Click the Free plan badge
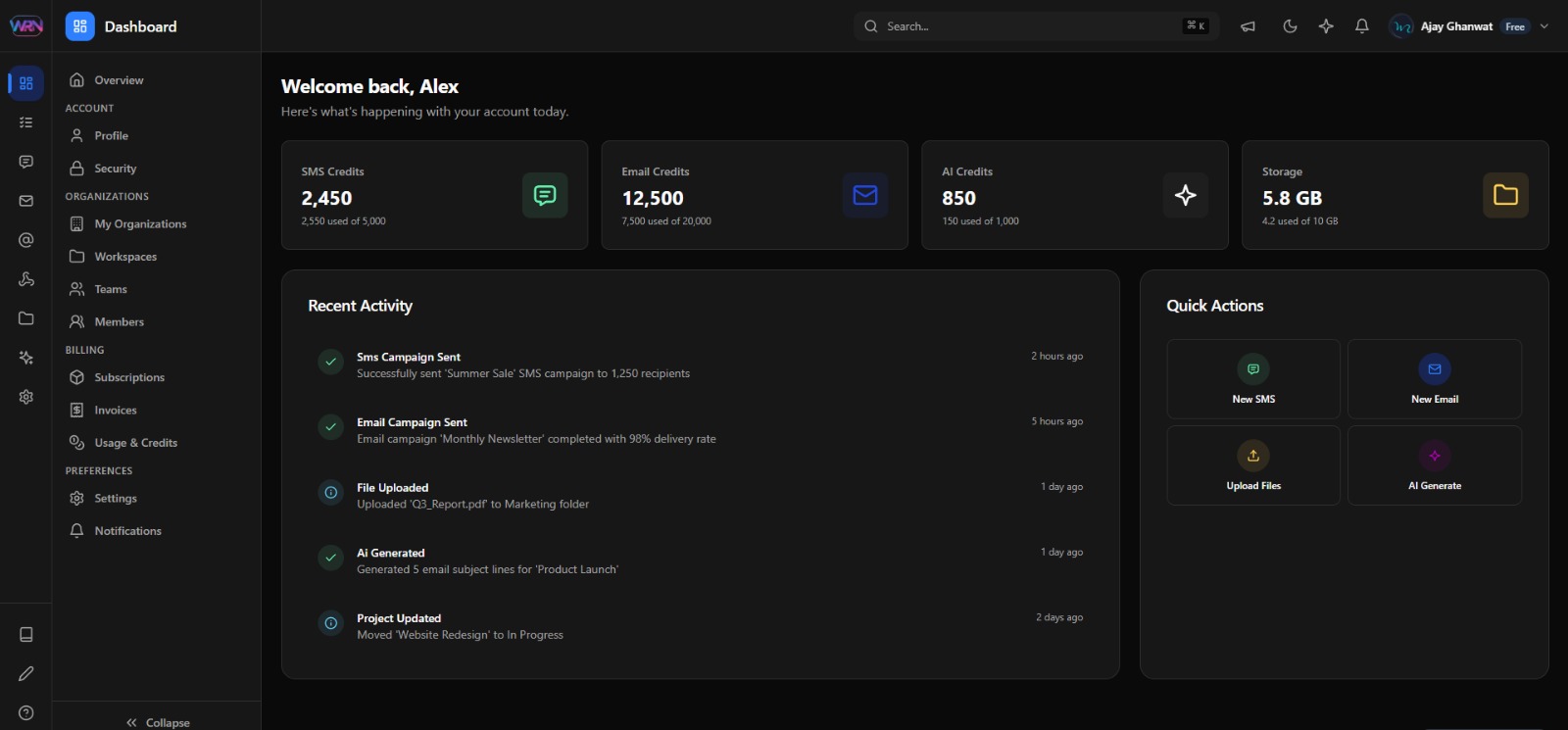Screen dimensions: 1568x730 click(x=1515, y=26)
